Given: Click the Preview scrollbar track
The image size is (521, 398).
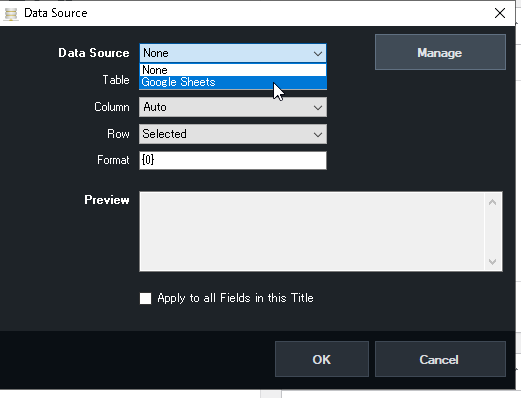Looking at the screenshot, I should click(x=493, y=232).
